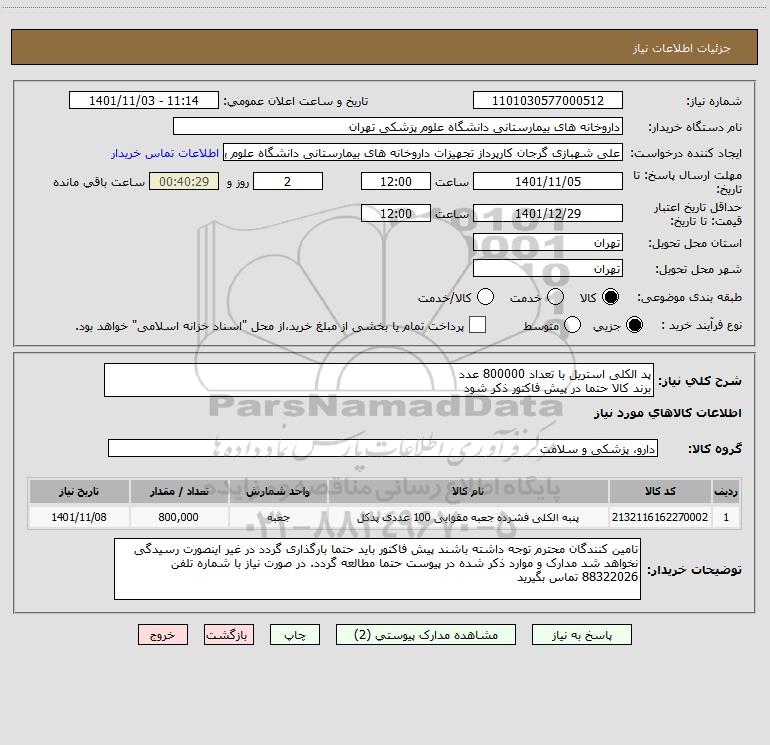The height and width of the screenshot is (745, 770).
Task: Open the اطلاعات تماس خریدار link
Action: click(x=165, y=153)
